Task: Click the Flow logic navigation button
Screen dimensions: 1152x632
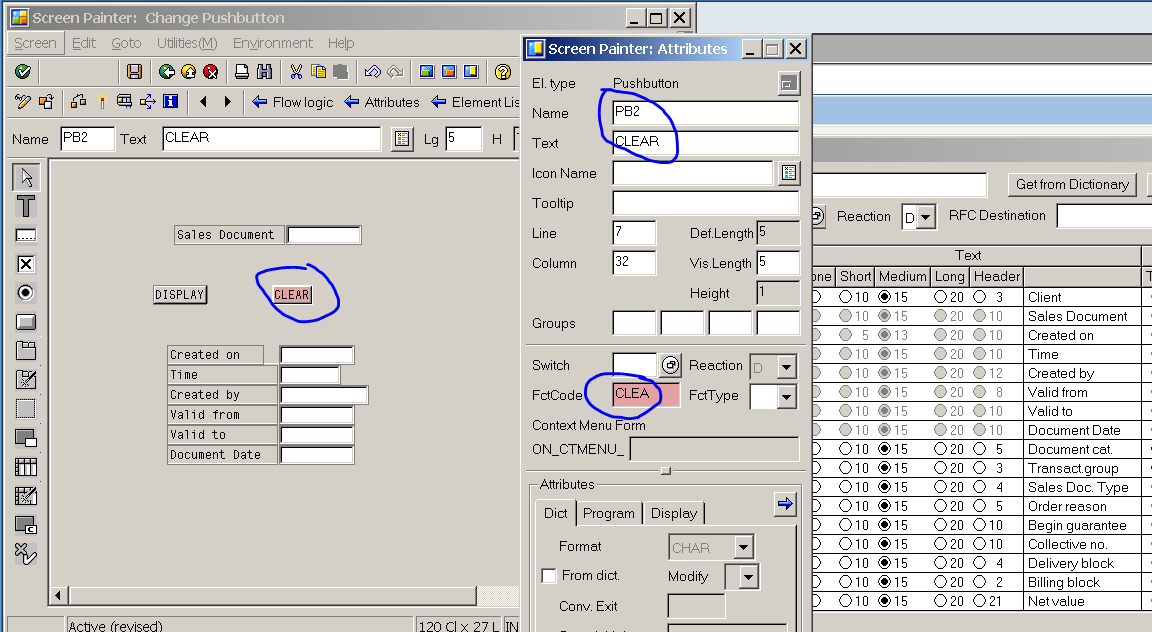Action: (x=293, y=102)
